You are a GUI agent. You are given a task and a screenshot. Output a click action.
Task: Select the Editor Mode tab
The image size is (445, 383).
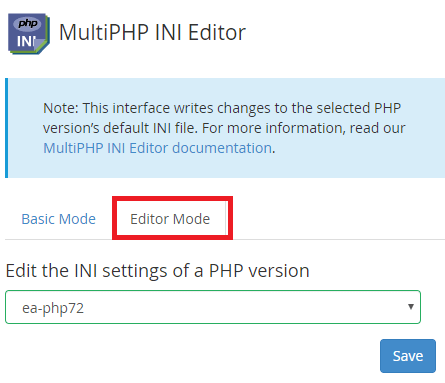point(170,219)
